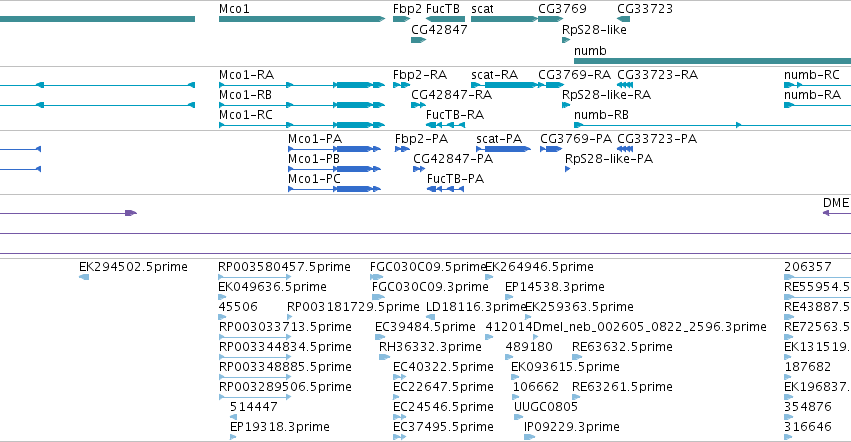851x442 pixels.
Task: Select the RP003348885.5prime EST label
Action: (285, 367)
